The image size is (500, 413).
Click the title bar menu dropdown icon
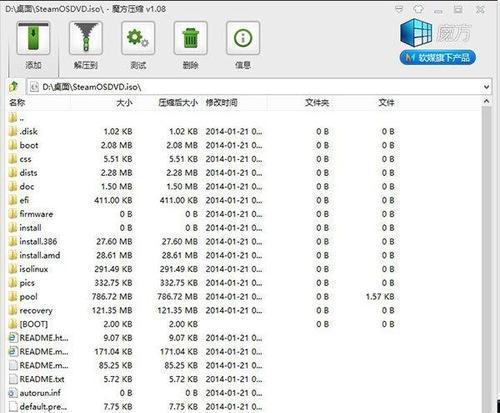[x=399, y=9]
